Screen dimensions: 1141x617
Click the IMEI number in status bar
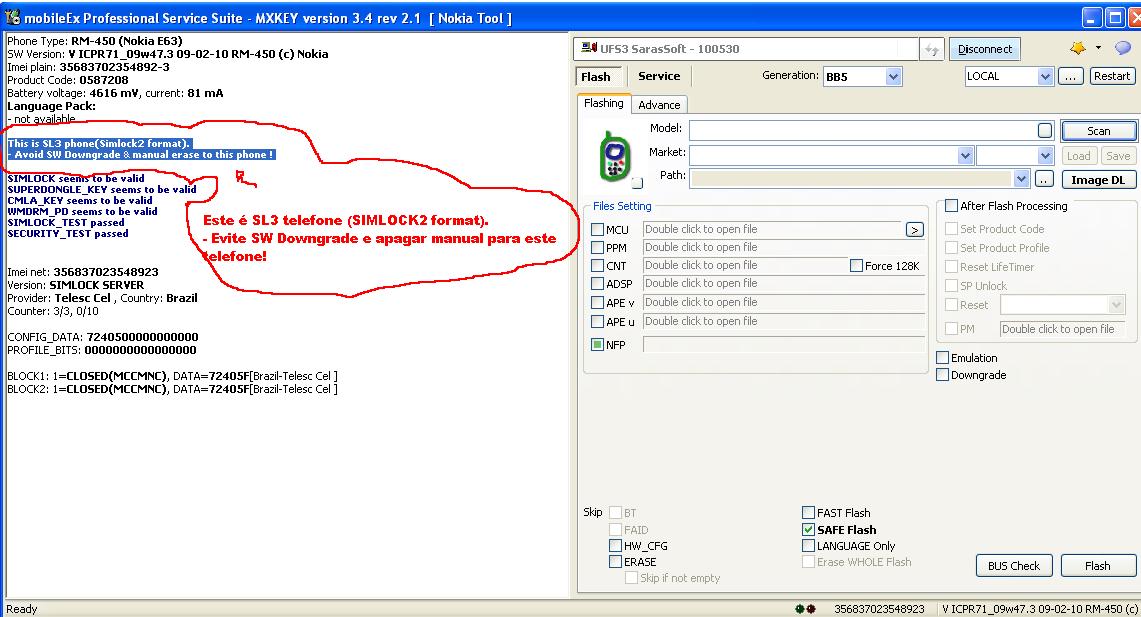point(879,609)
